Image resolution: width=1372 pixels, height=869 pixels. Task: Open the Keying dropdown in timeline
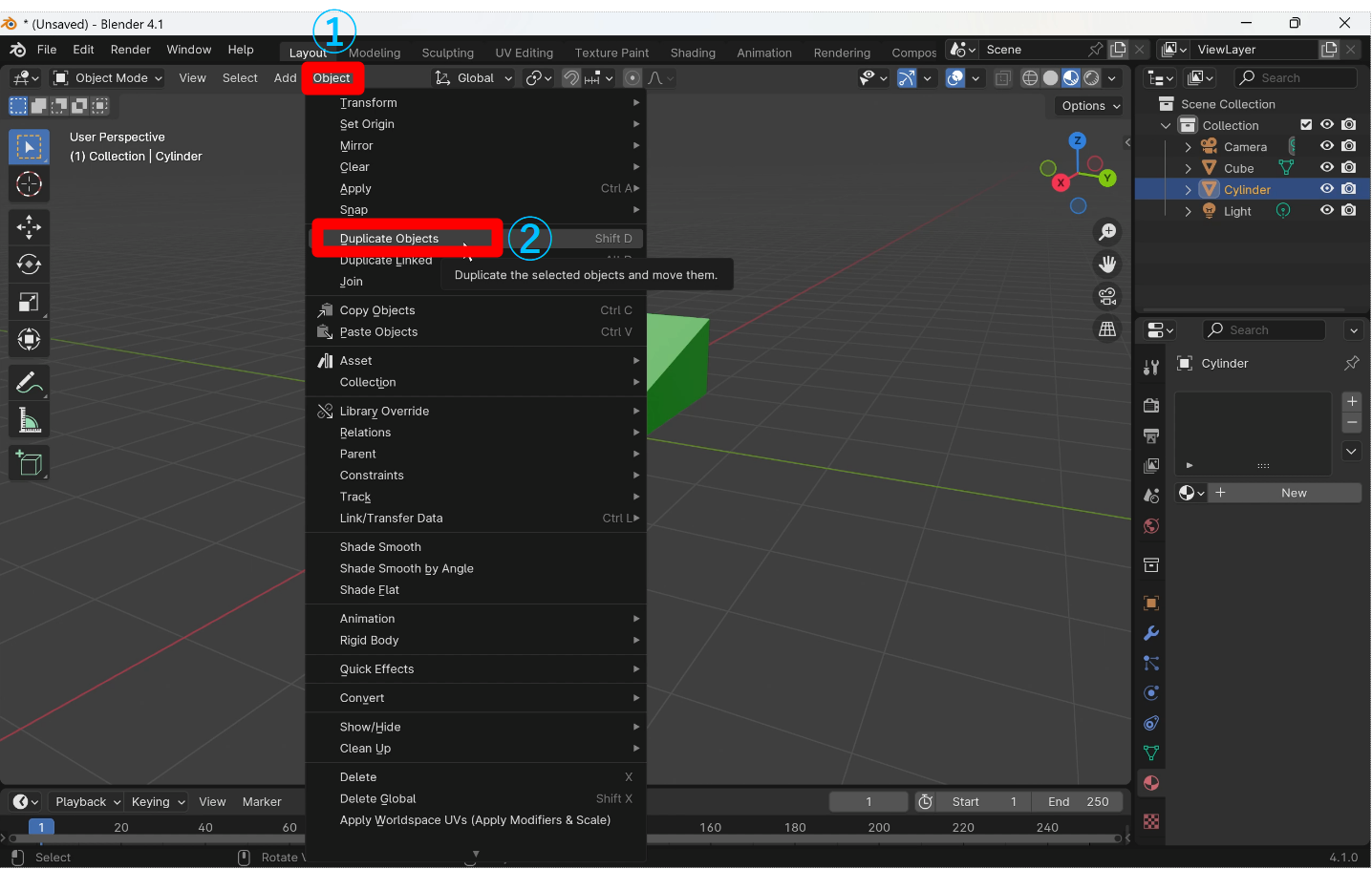pyautogui.click(x=157, y=802)
